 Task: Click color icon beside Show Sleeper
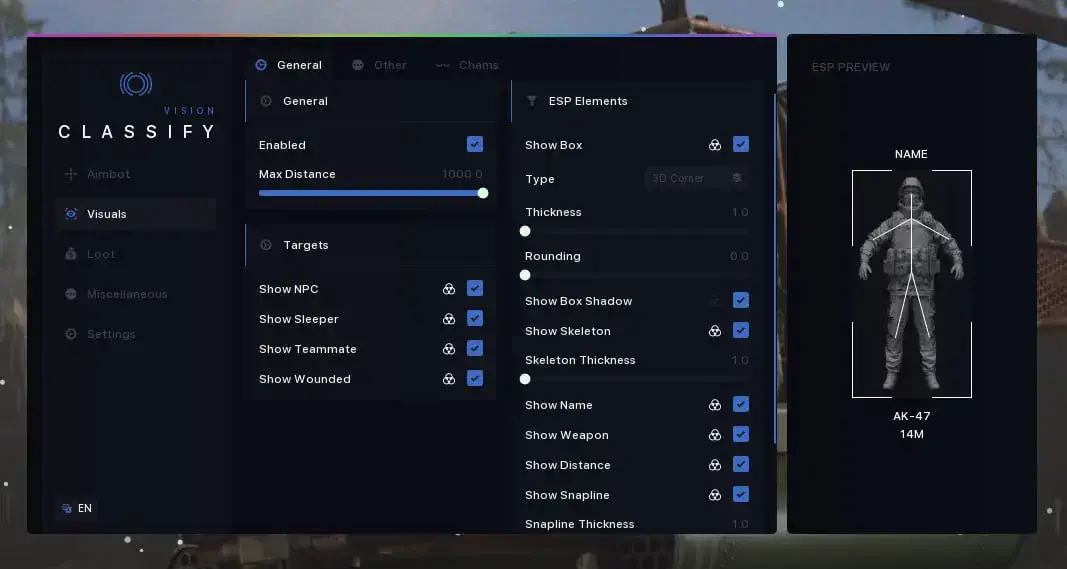coord(449,319)
